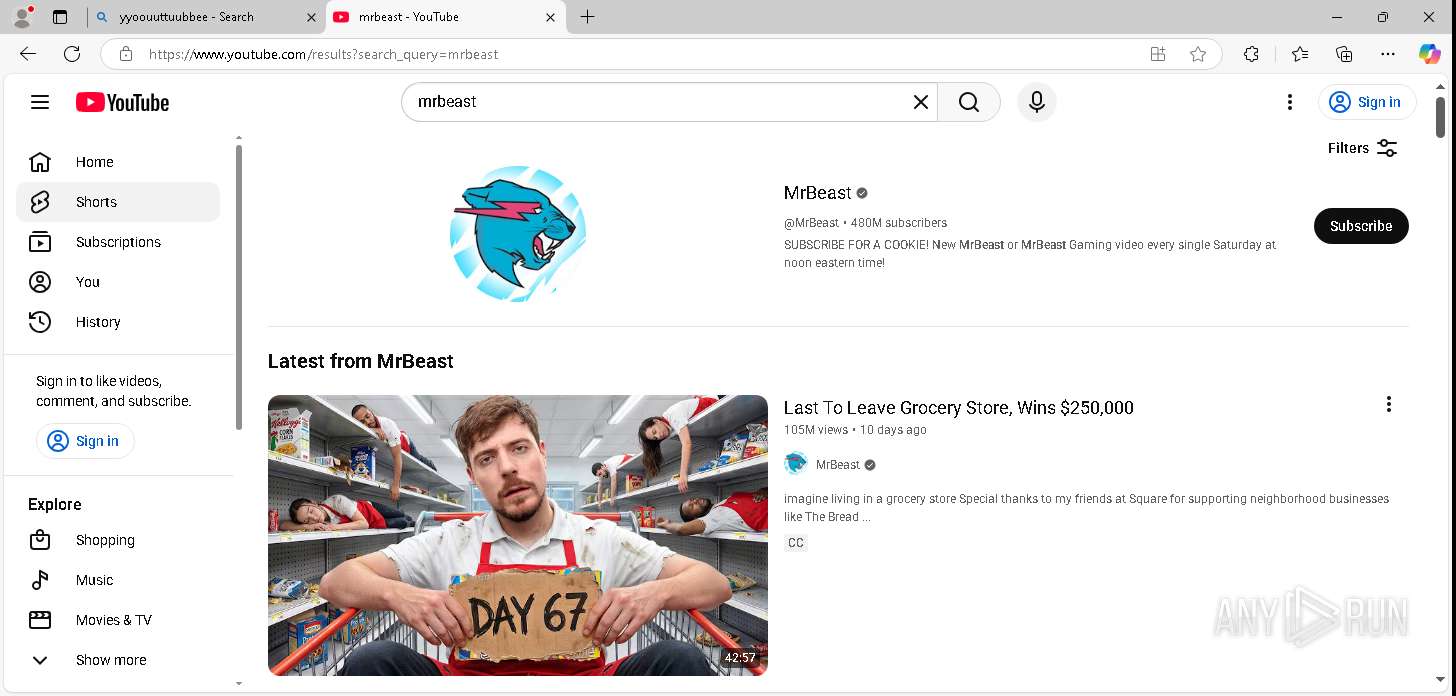Open browser Extensions puzzle icon

1251,54
